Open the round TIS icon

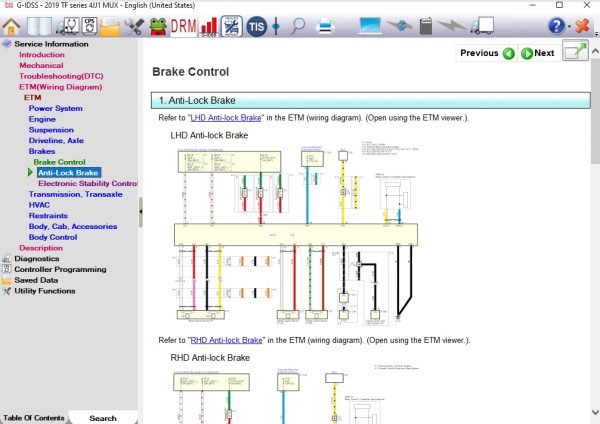(256, 26)
